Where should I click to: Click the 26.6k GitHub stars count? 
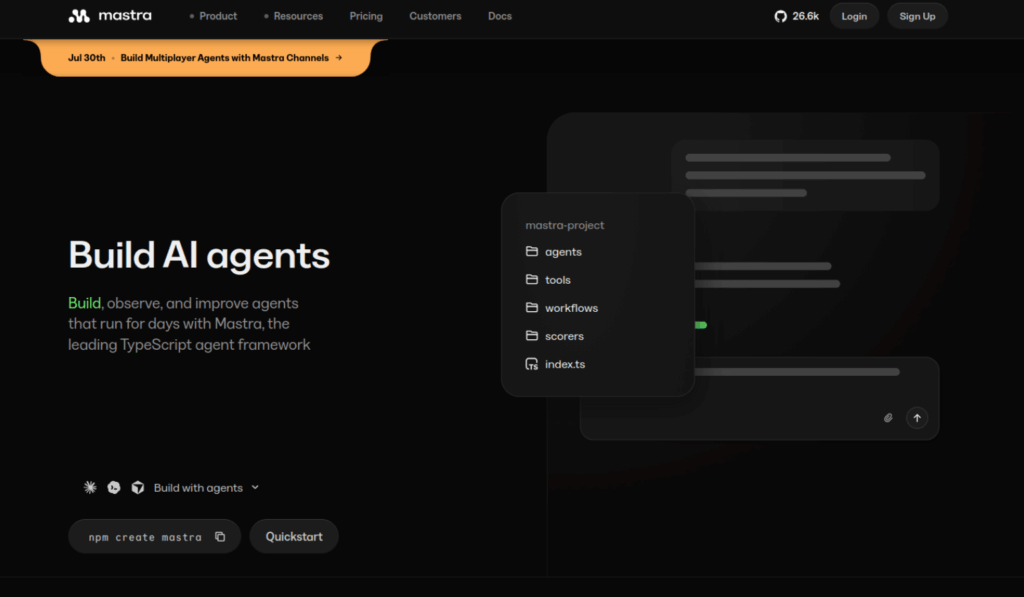pyautogui.click(x=805, y=16)
